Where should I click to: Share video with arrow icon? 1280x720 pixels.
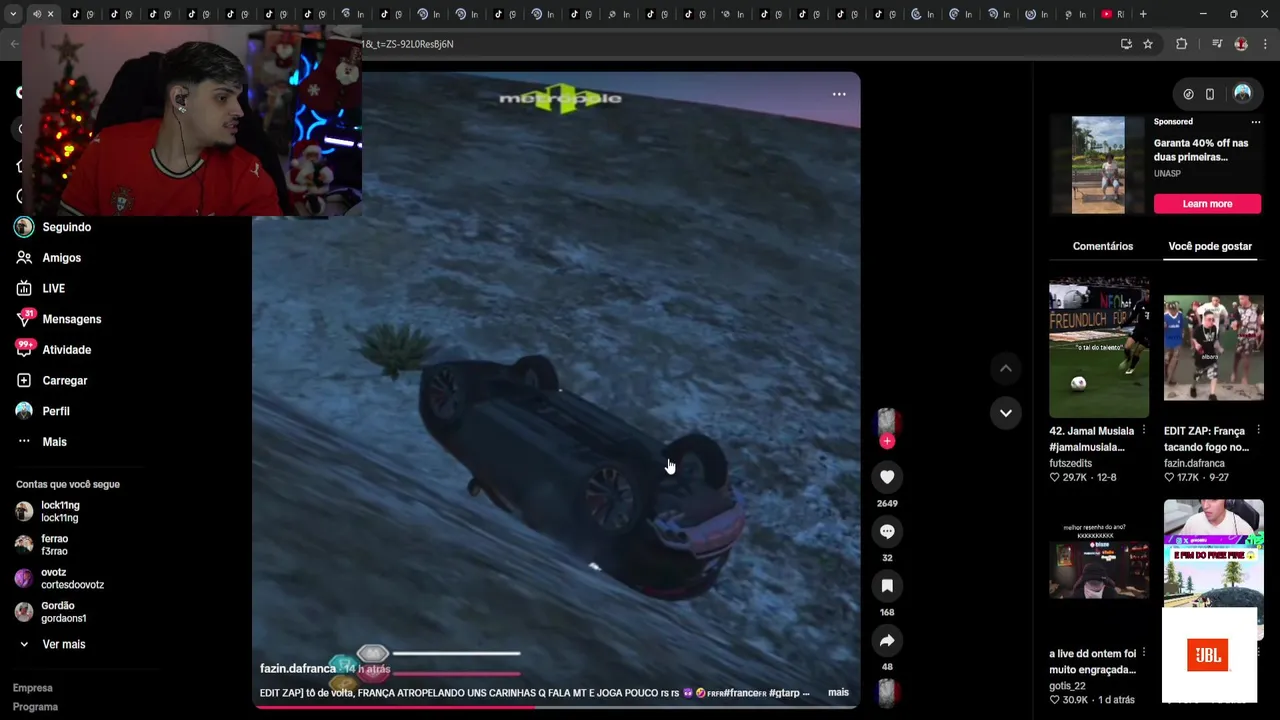[887, 640]
